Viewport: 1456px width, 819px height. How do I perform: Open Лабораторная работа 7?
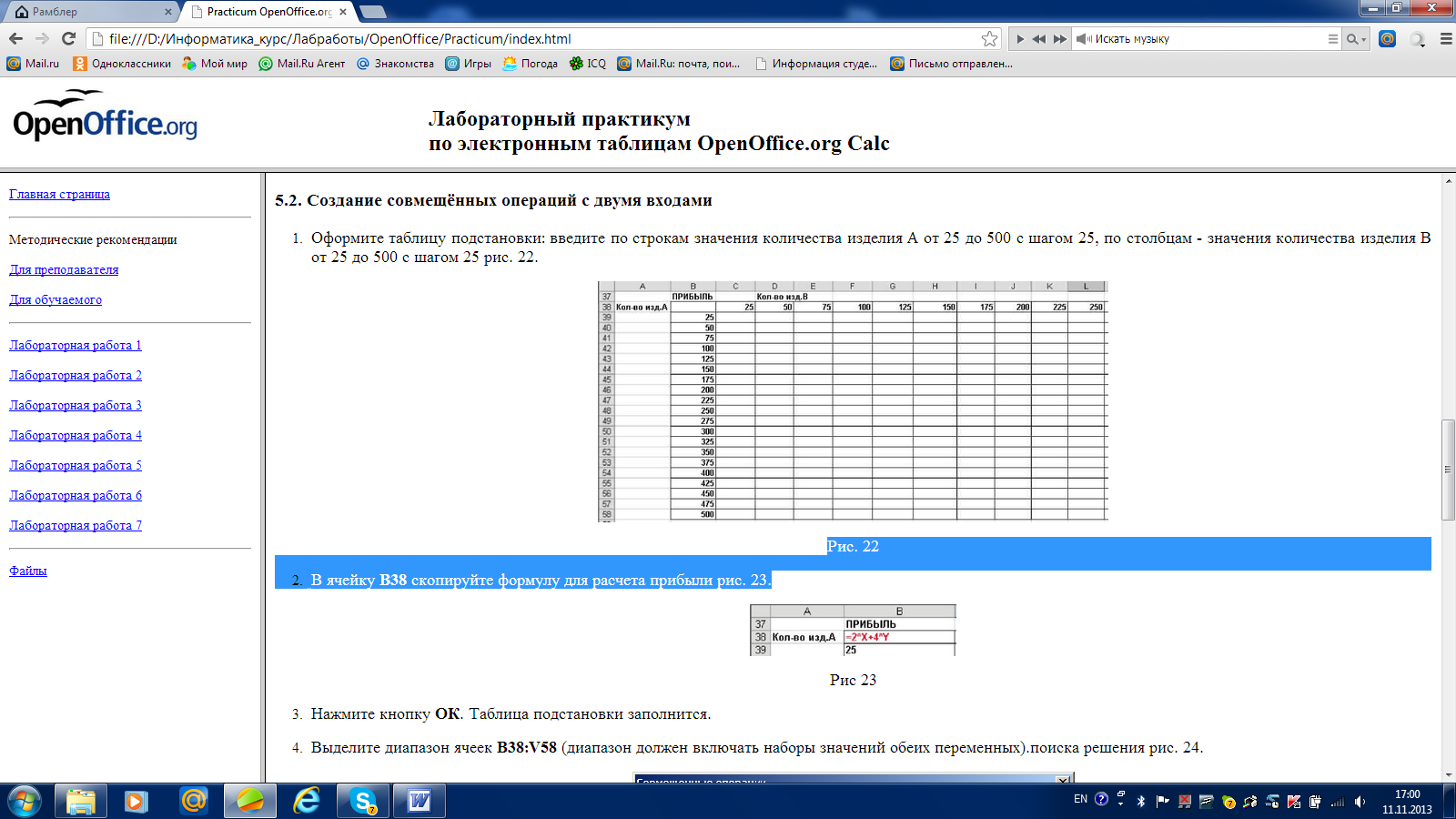[x=76, y=525]
